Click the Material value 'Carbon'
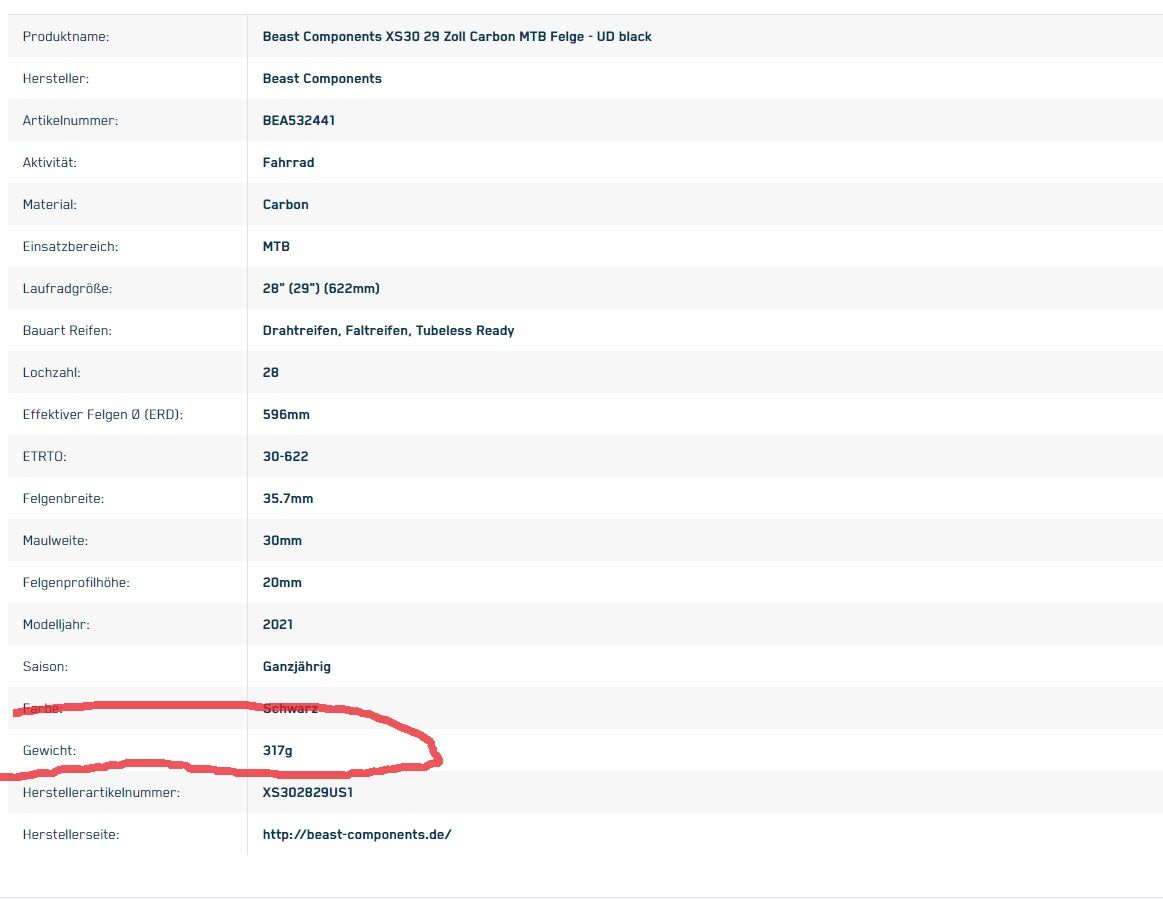This screenshot has width=1163, height=899. point(285,204)
